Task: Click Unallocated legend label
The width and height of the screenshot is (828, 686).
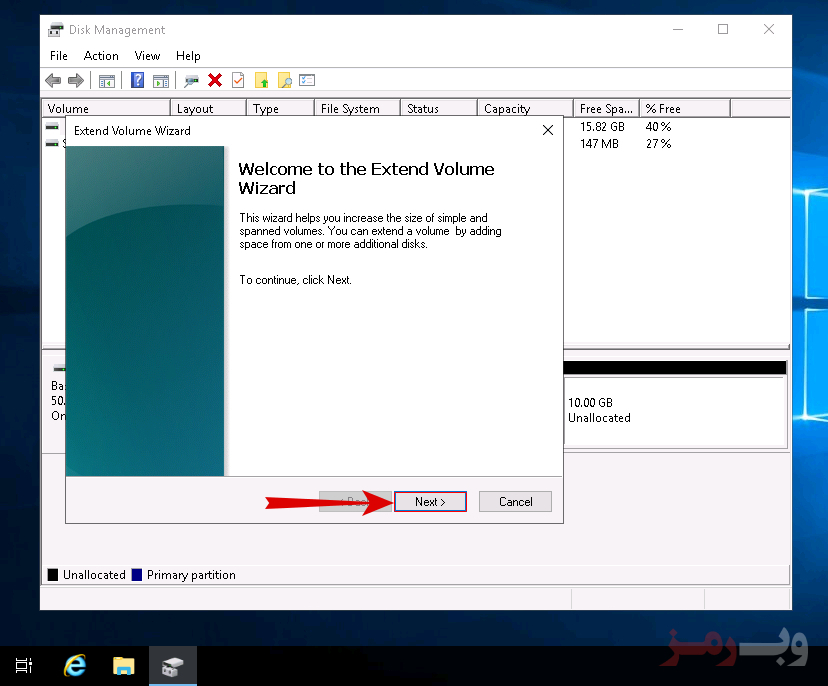Action: coord(94,575)
